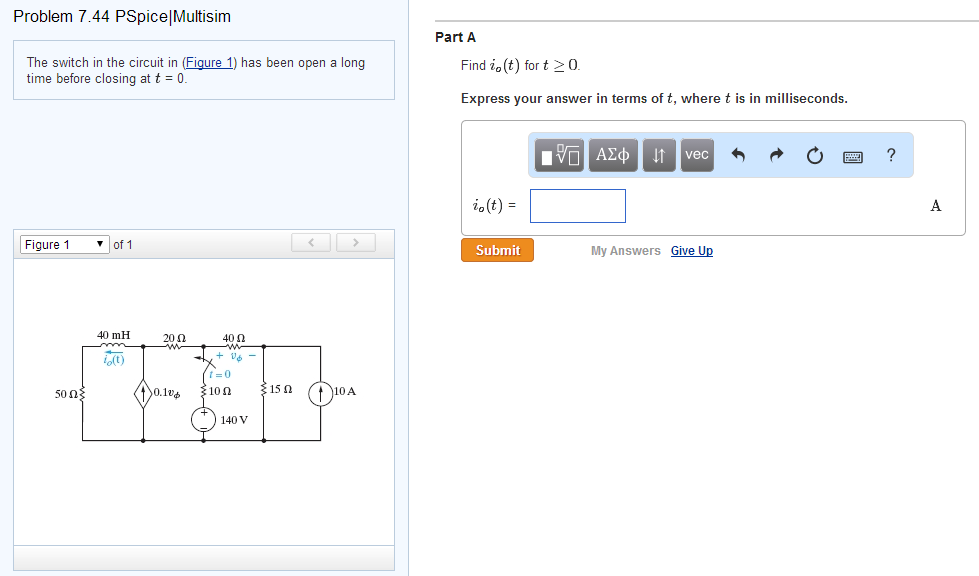Give up on Part A
The width and height of the screenshot is (979, 576).
coord(691,250)
